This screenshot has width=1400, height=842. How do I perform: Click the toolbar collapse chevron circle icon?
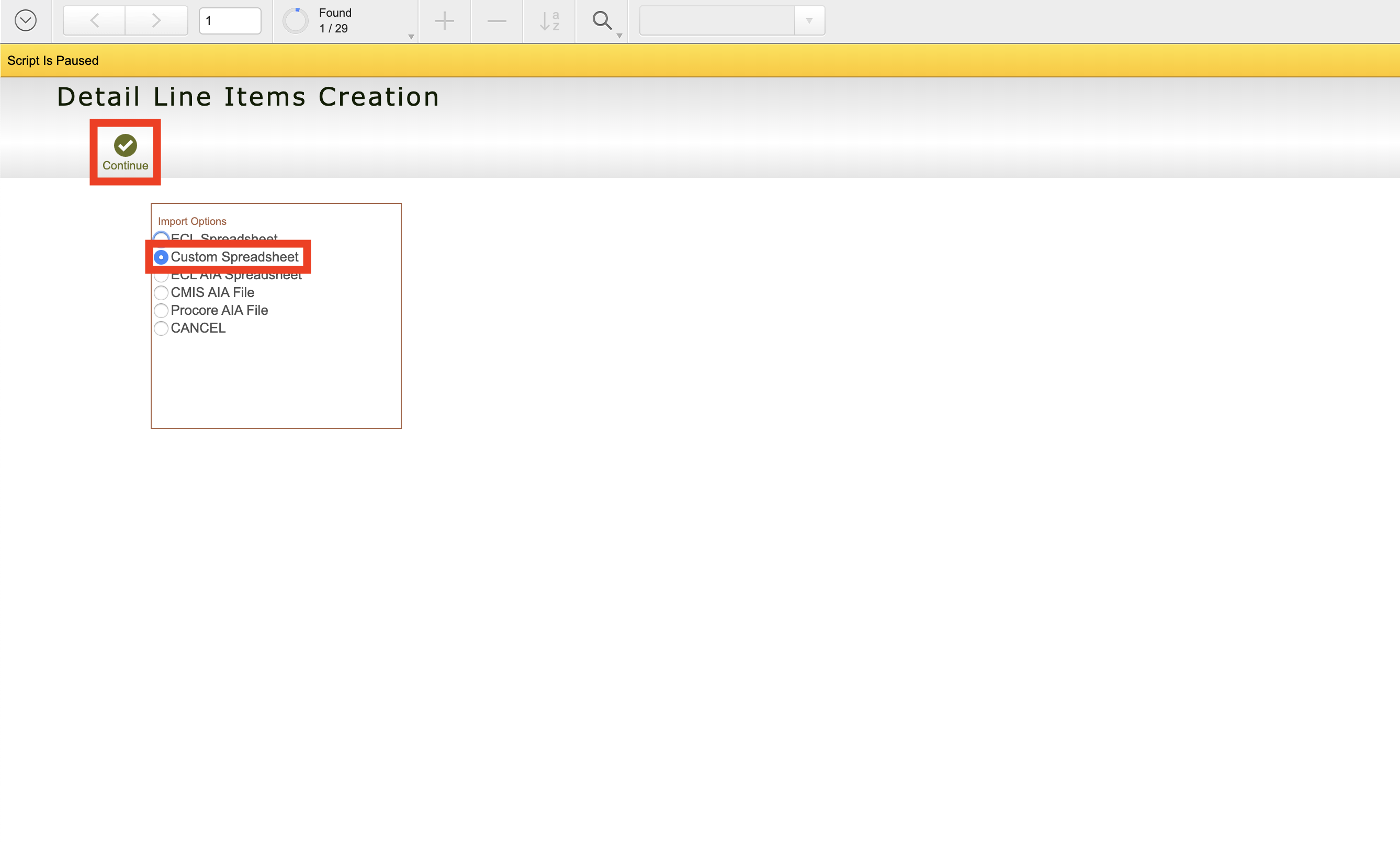(26, 21)
